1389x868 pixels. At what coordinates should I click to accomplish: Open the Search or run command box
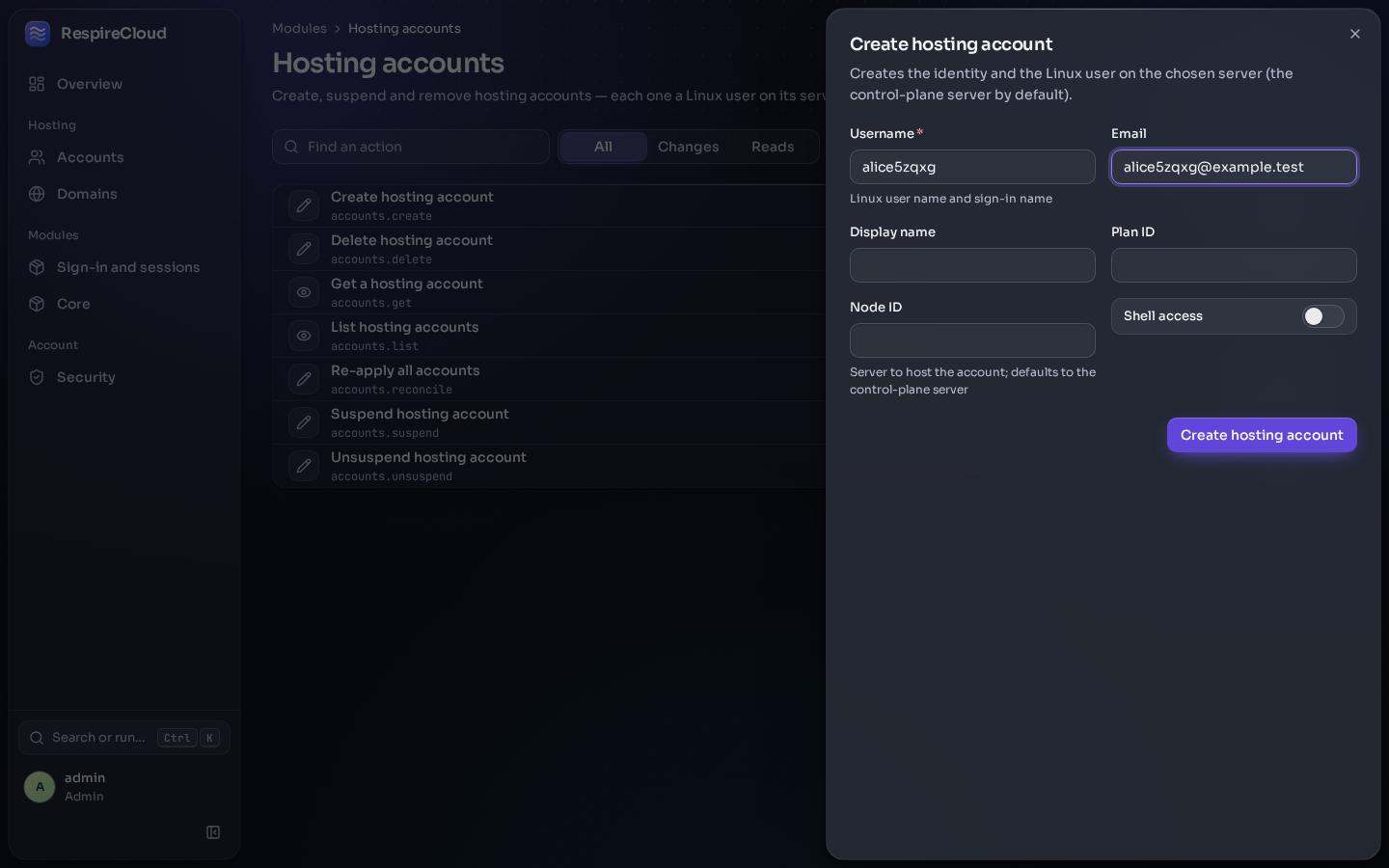124,738
